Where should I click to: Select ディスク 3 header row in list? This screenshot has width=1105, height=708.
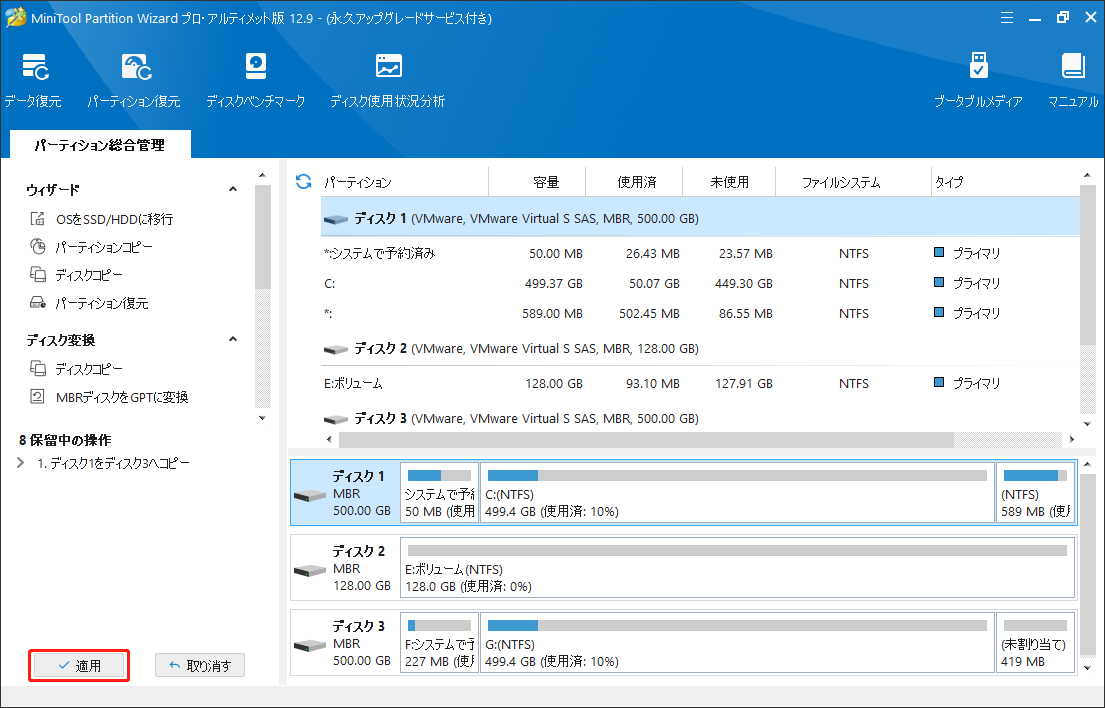tap(700, 418)
